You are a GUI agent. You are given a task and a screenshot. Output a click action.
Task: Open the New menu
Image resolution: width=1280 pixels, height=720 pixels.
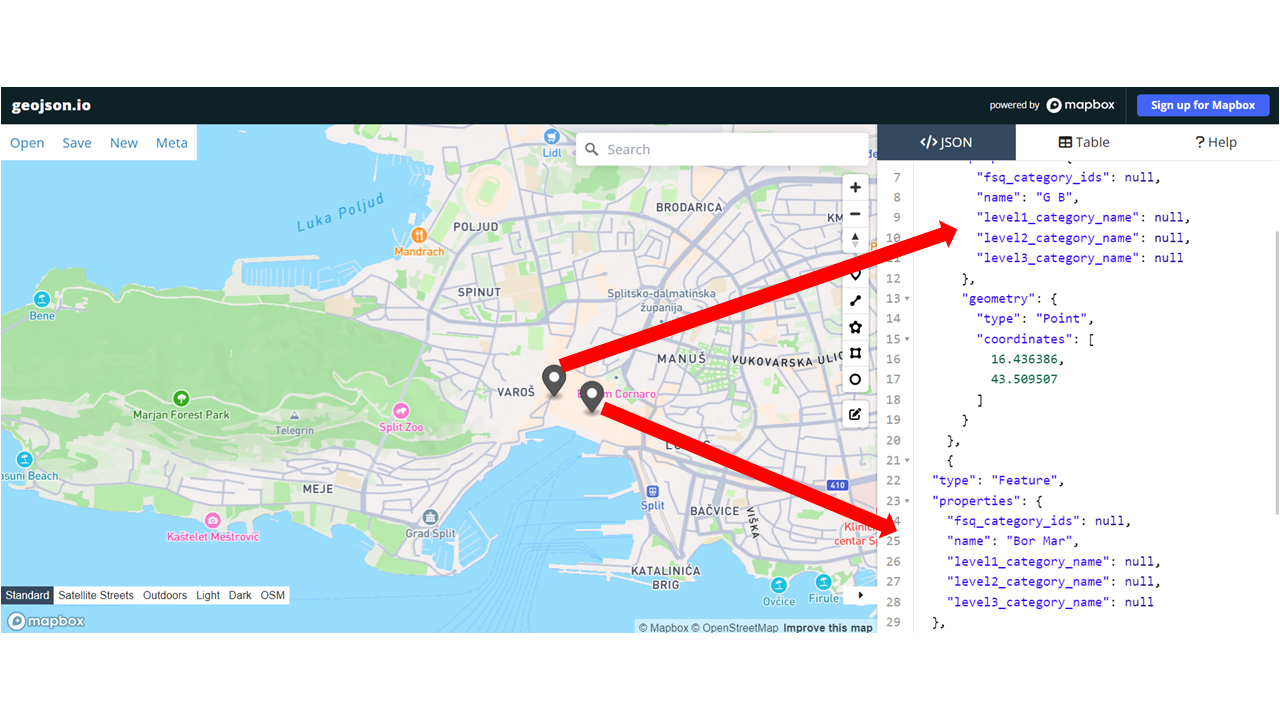click(124, 143)
